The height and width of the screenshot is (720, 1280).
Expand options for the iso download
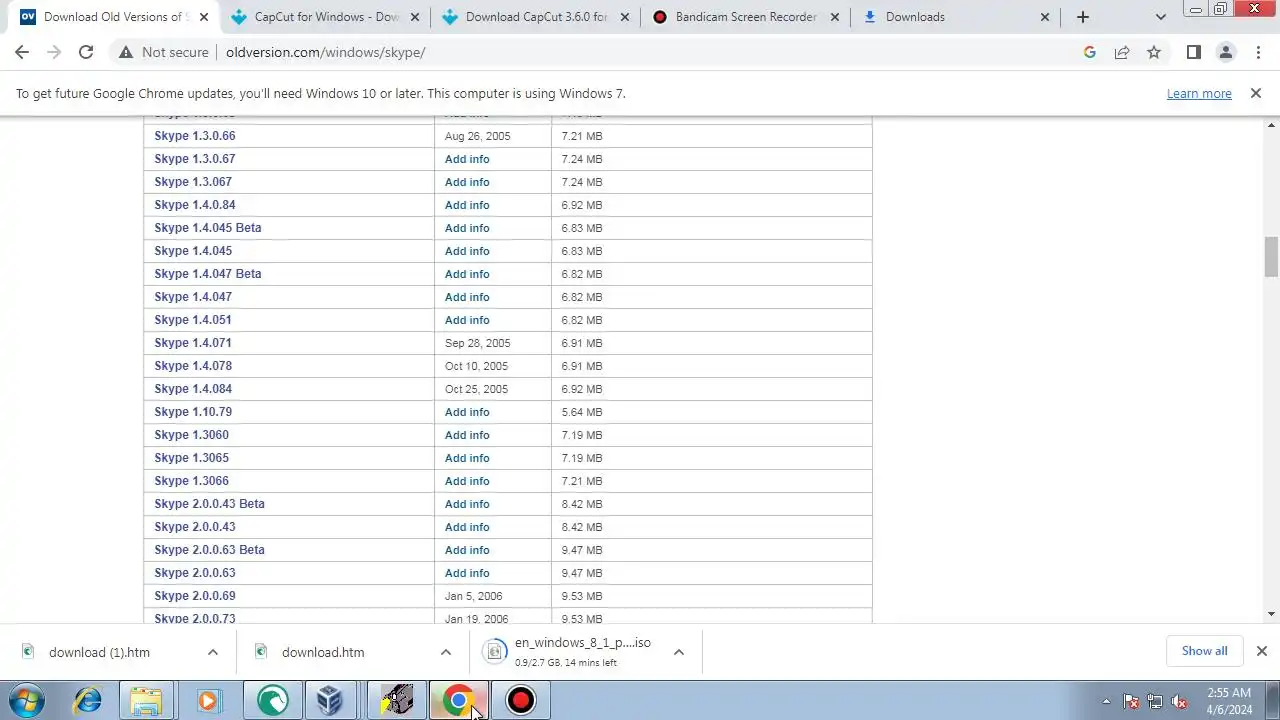[679, 652]
